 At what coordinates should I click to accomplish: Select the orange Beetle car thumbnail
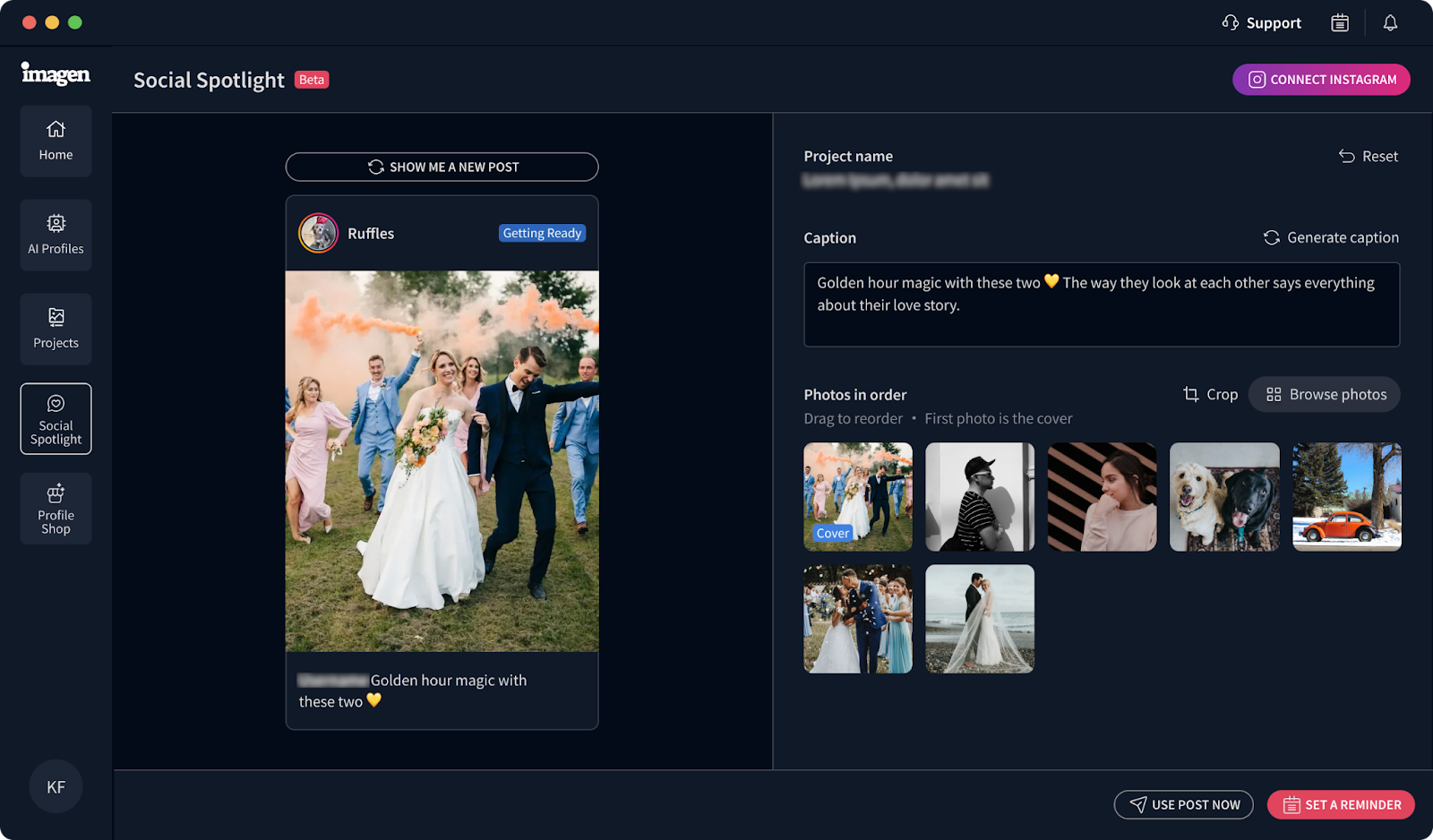[1346, 497]
